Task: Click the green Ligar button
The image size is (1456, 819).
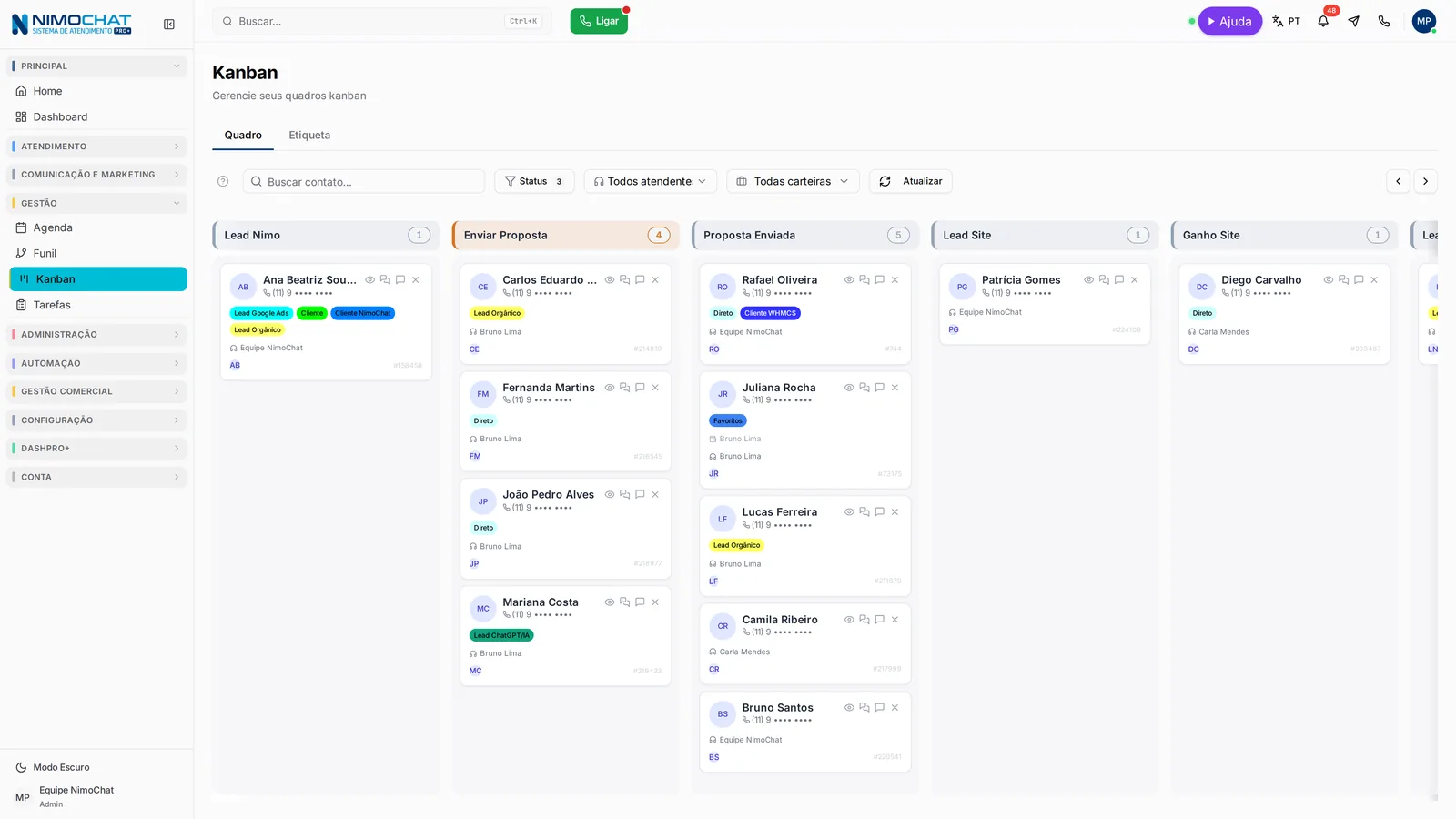Action: click(599, 21)
